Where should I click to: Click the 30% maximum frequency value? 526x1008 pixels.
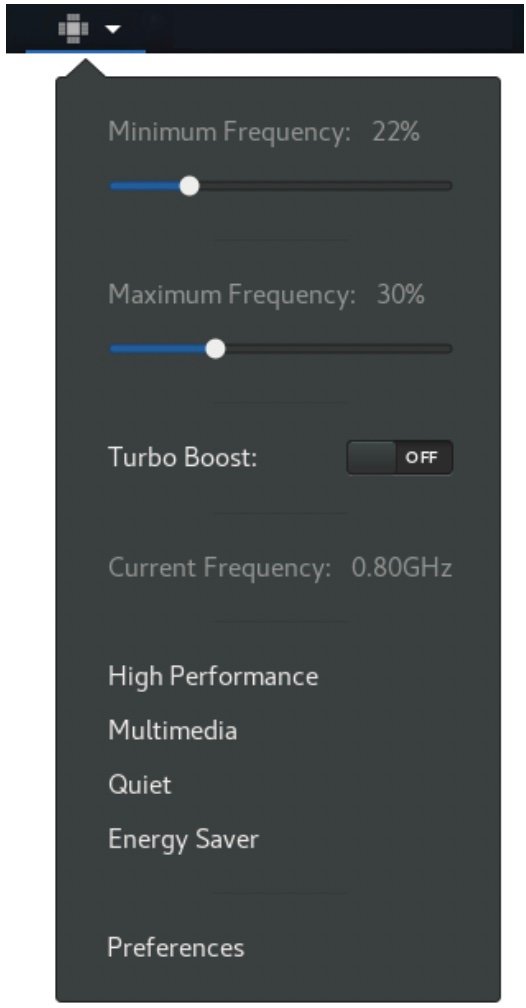click(x=400, y=295)
